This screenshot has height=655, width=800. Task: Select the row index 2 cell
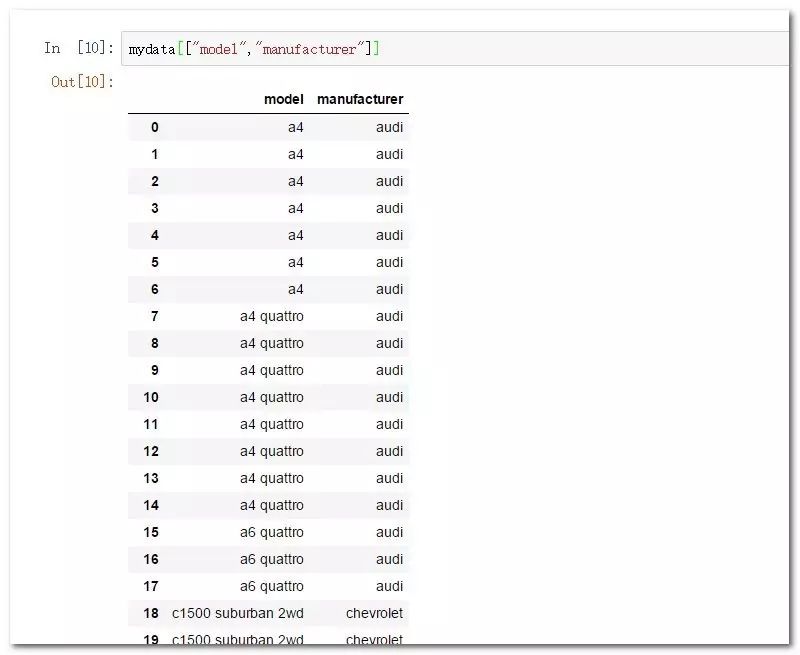click(x=155, y=181)
